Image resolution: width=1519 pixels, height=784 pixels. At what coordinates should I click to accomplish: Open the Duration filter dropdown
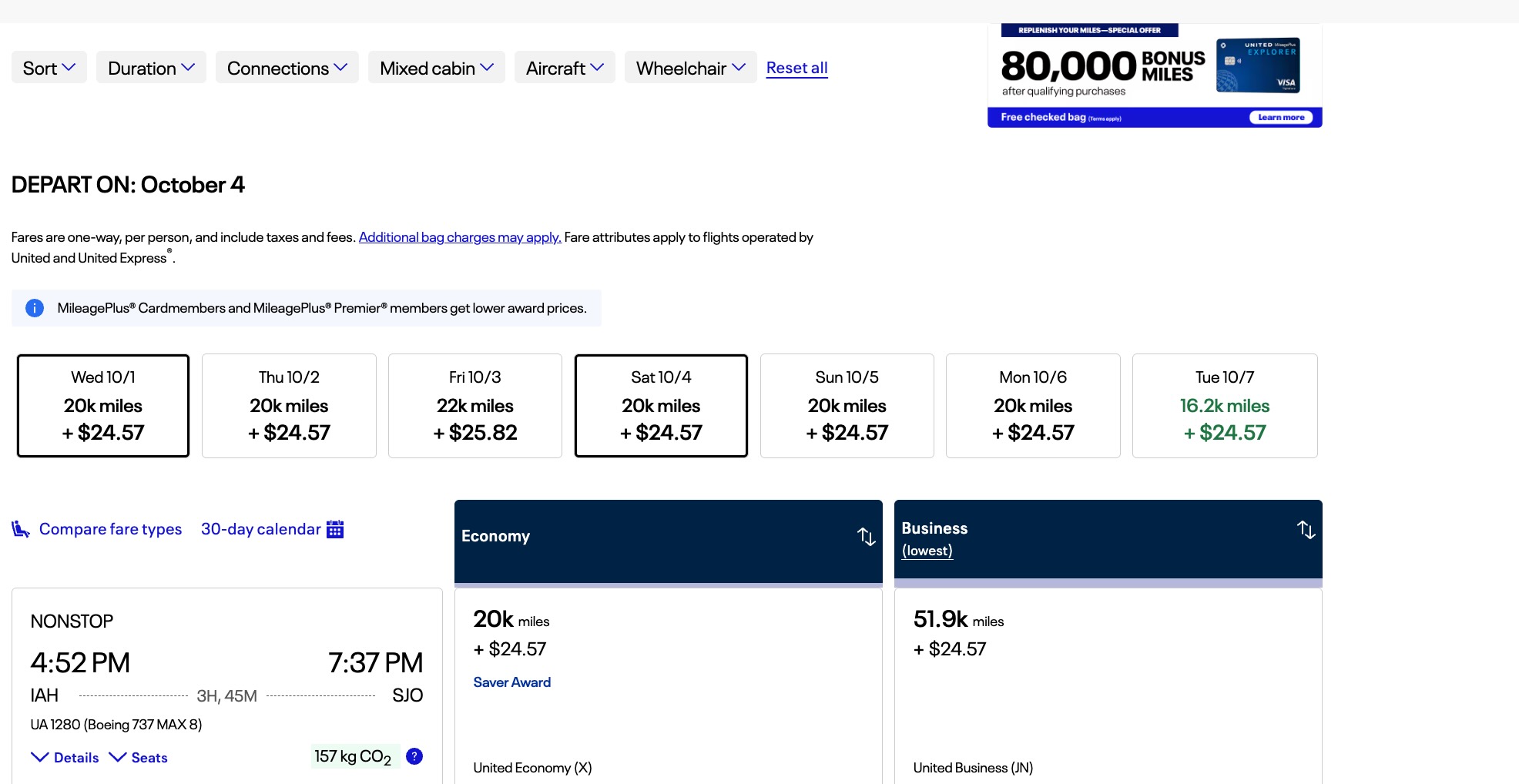pos(151,68)
